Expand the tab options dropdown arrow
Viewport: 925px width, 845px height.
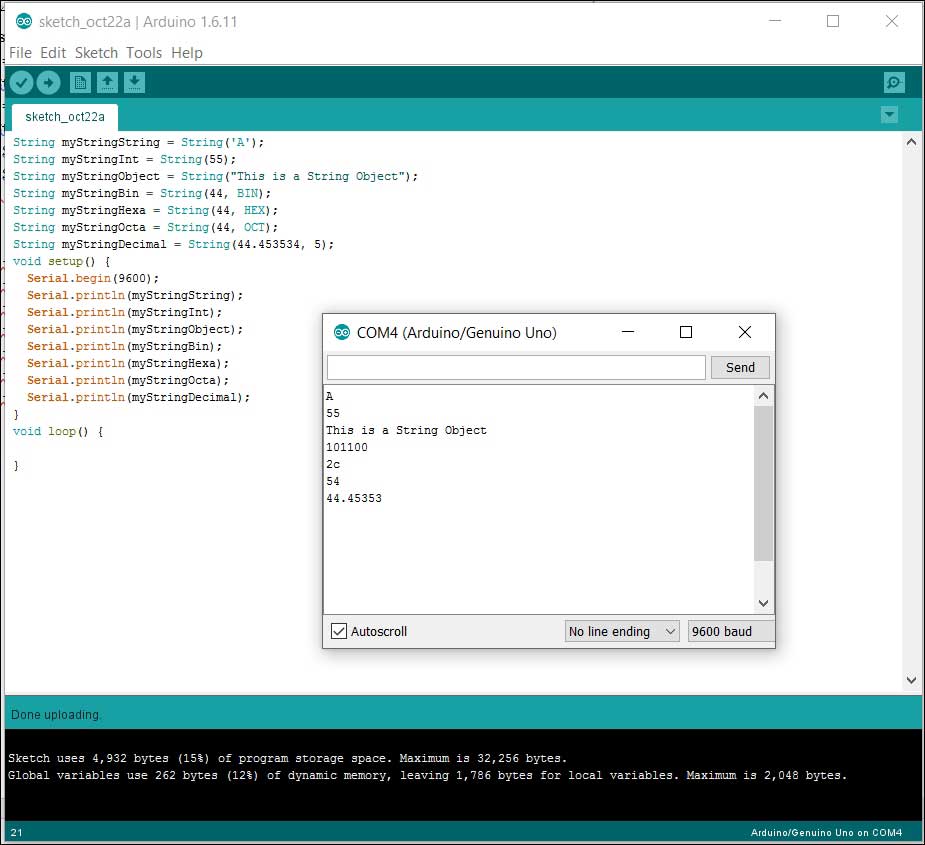click(x=889, y=115)
